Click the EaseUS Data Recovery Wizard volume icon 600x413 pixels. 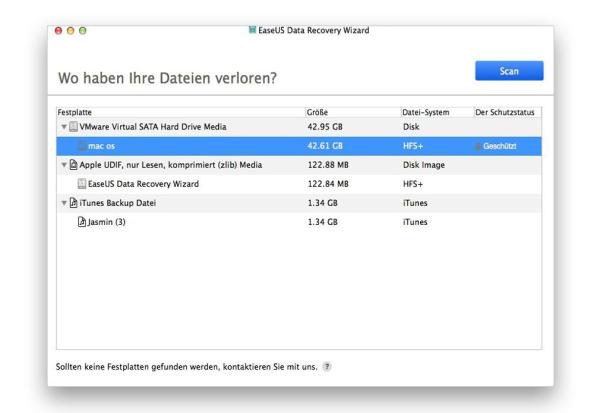click(x=82, y=184)
